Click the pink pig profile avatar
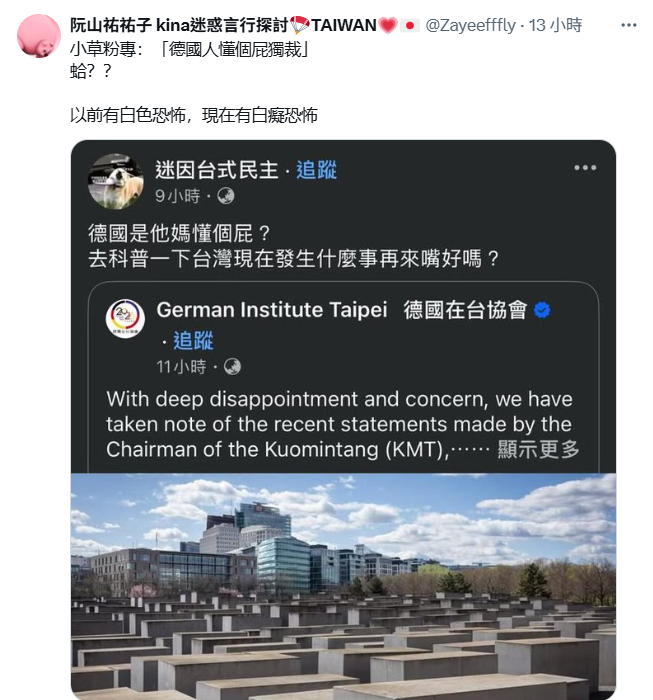Image resolution: width=653 pixels, height=700 pixels. tap(39, 36)
